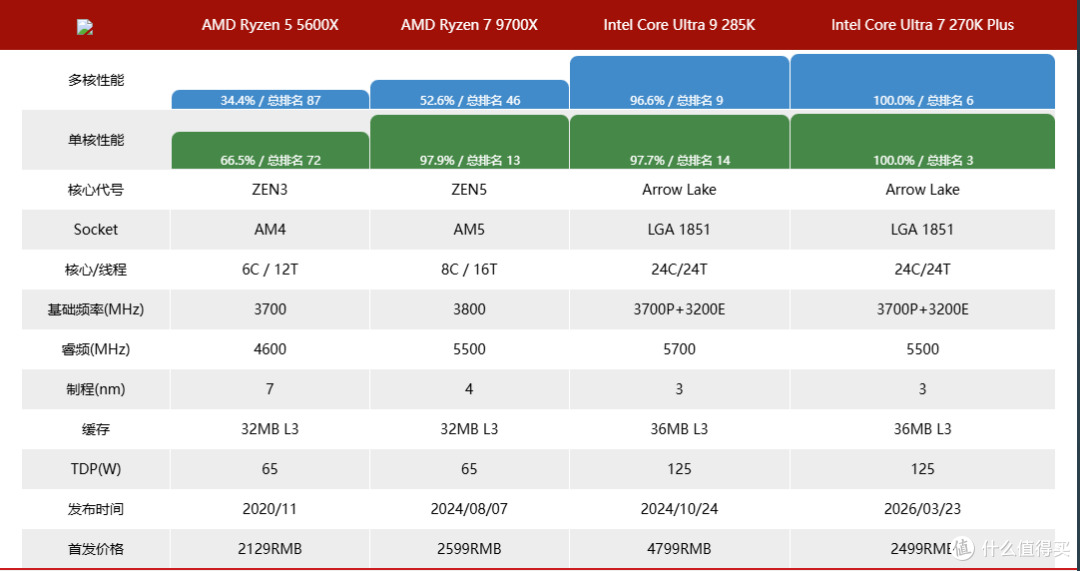Click the 4799RMB launch price
Screen dimensions: 1080x571
pos(679,549)
